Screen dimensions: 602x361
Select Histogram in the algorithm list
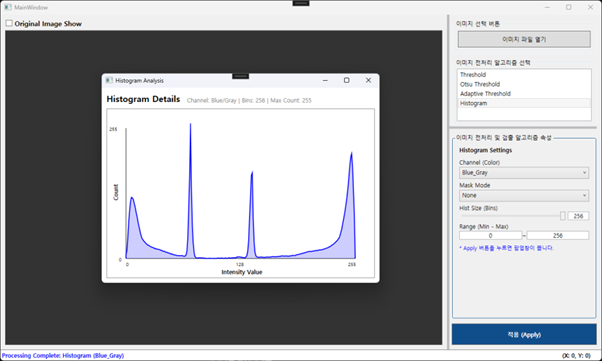[x=524, y=103]
